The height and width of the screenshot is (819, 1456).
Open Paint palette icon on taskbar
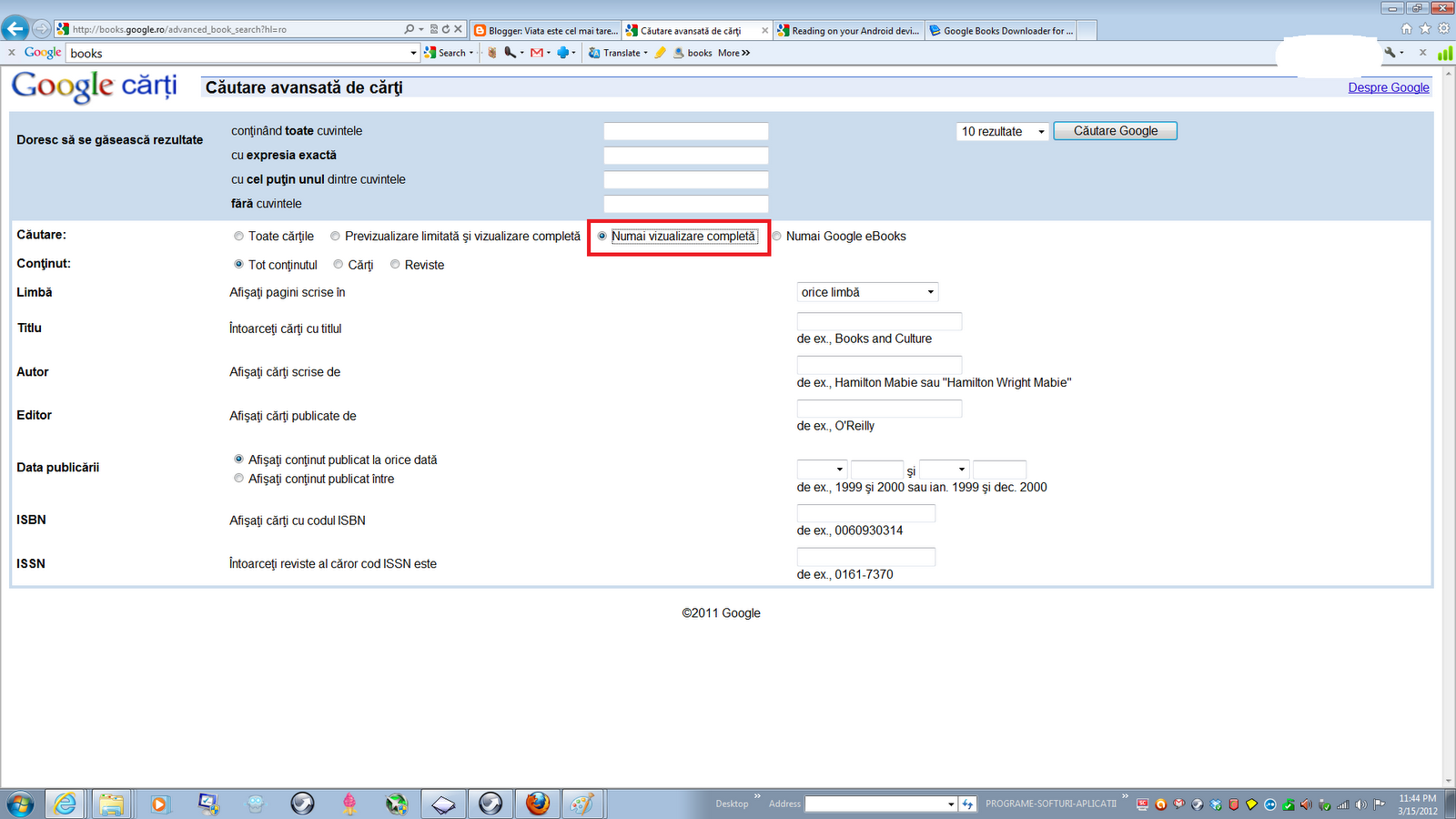click(582, 804)
